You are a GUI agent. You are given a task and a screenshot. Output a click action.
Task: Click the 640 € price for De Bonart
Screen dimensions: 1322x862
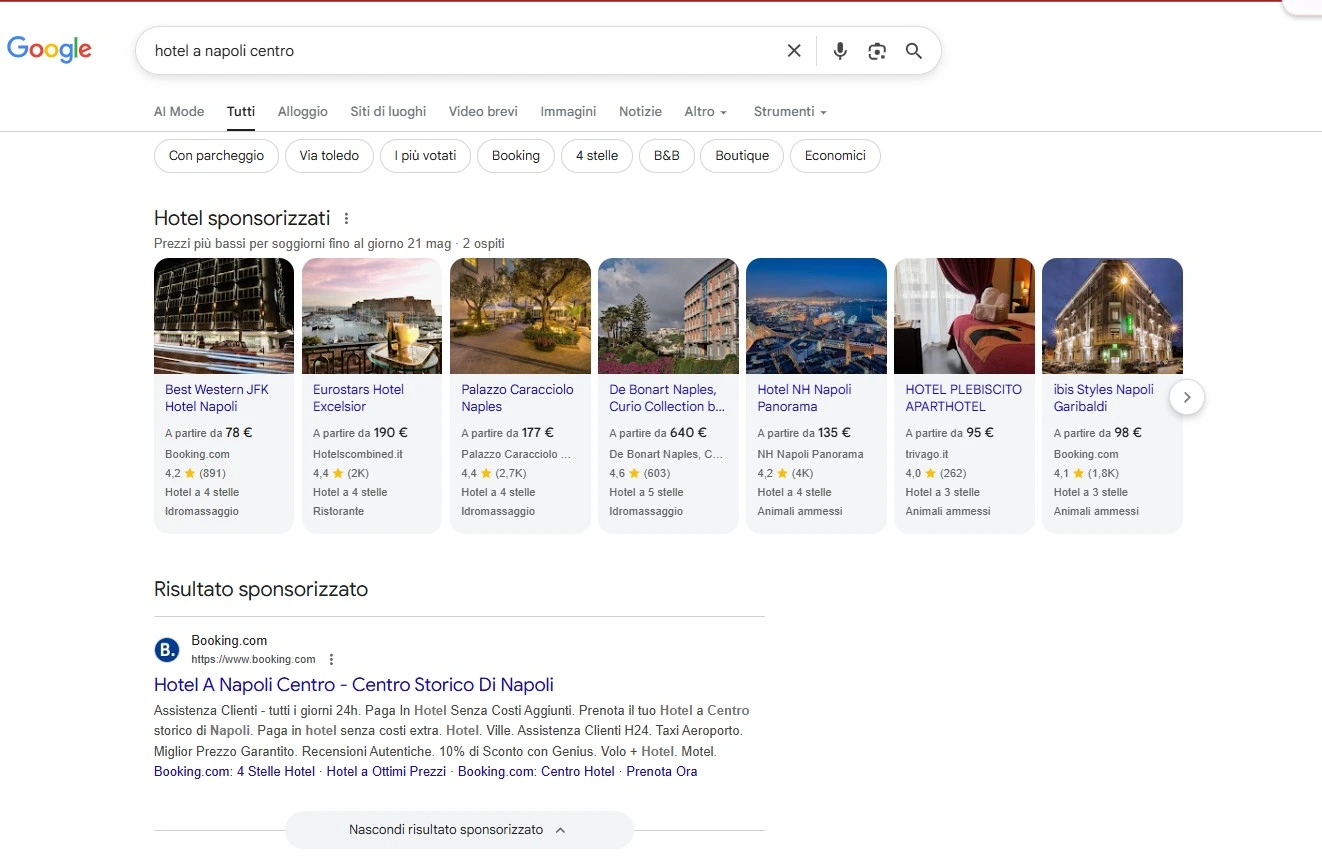pyautogui.click(x=688, y=433)
